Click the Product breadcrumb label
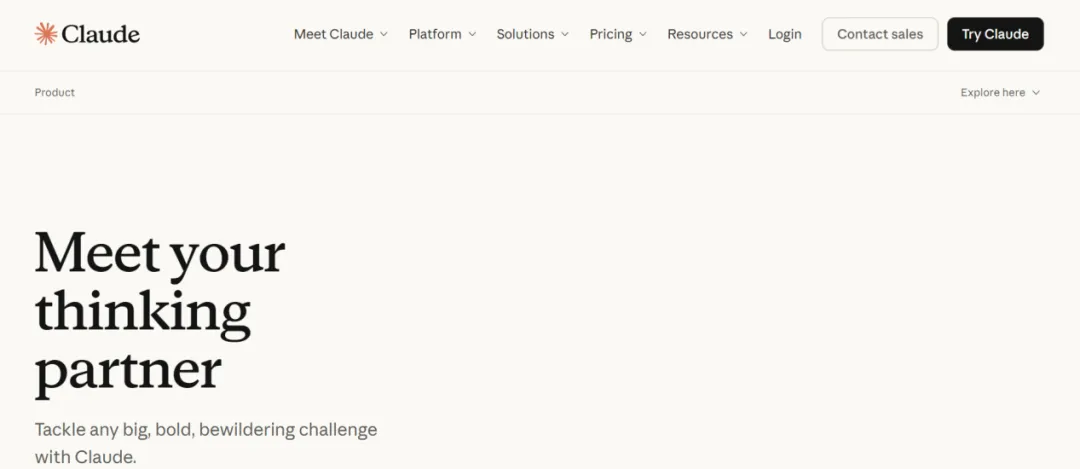 click(55, 92)
